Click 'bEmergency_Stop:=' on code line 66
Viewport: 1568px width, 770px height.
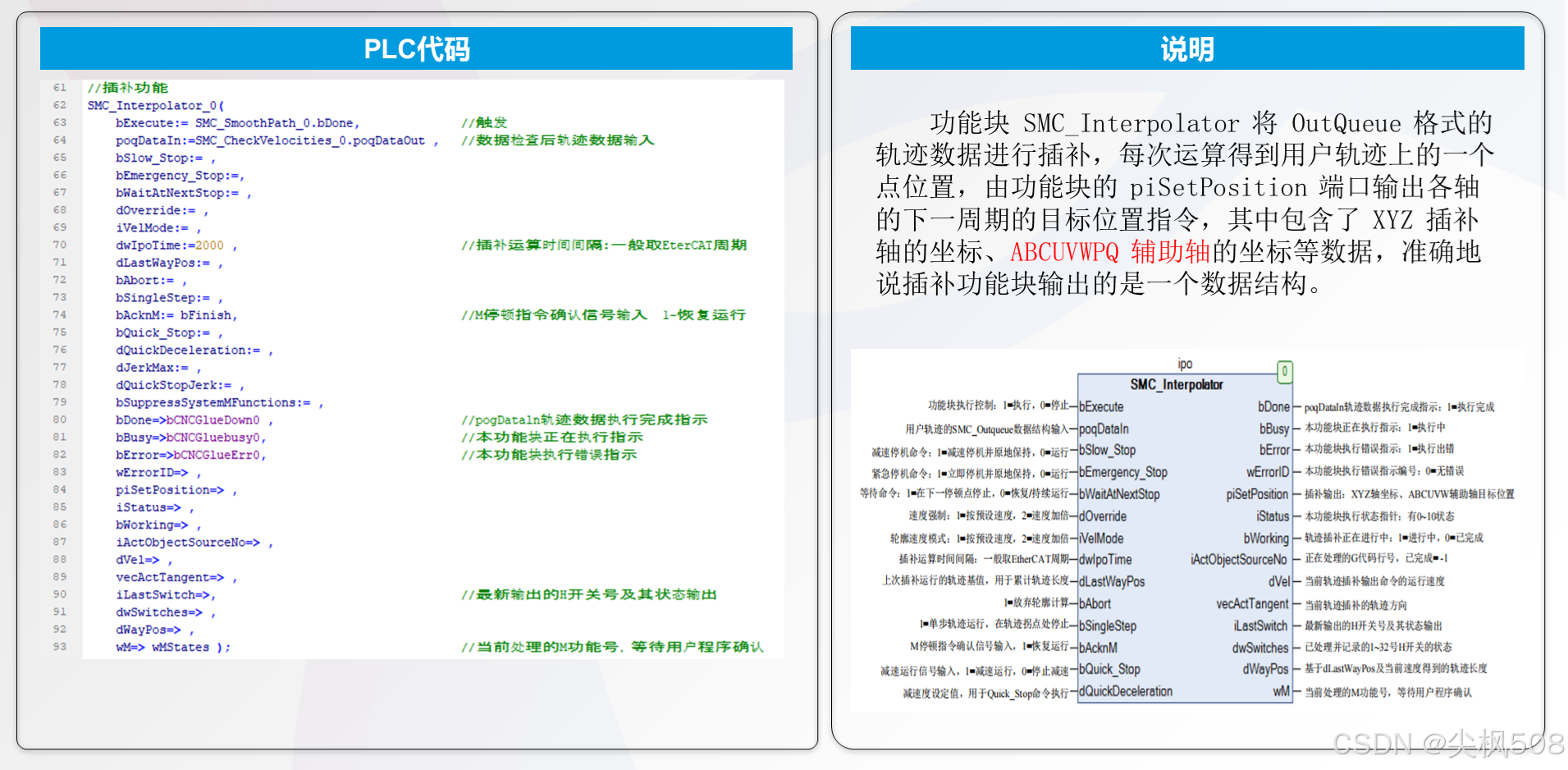click(x=177, y=176)
